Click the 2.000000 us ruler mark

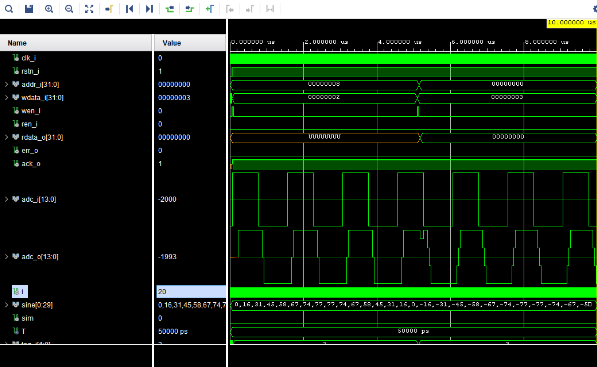(x=326, y=42)
